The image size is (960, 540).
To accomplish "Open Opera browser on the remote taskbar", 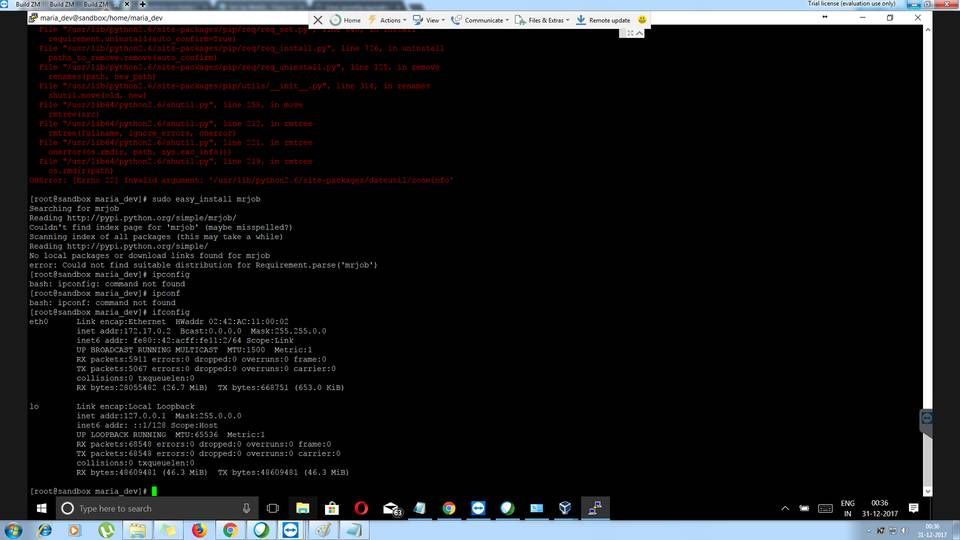I will [361, 508].
